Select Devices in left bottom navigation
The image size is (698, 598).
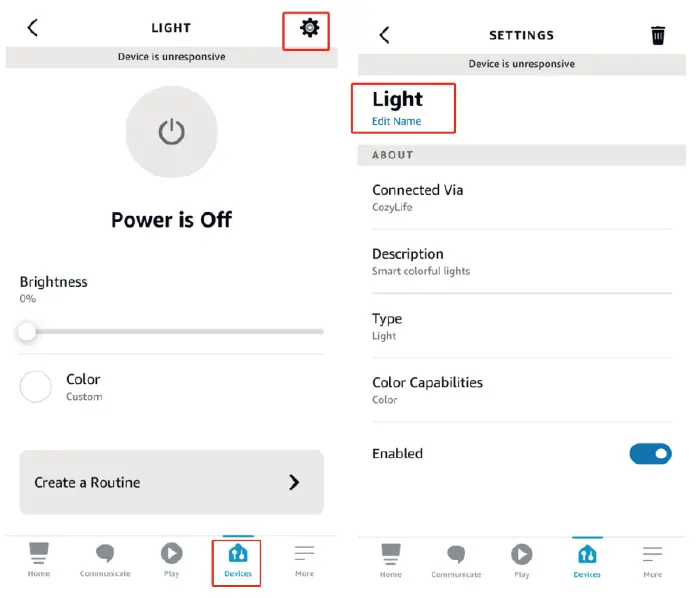click(237, 559)
